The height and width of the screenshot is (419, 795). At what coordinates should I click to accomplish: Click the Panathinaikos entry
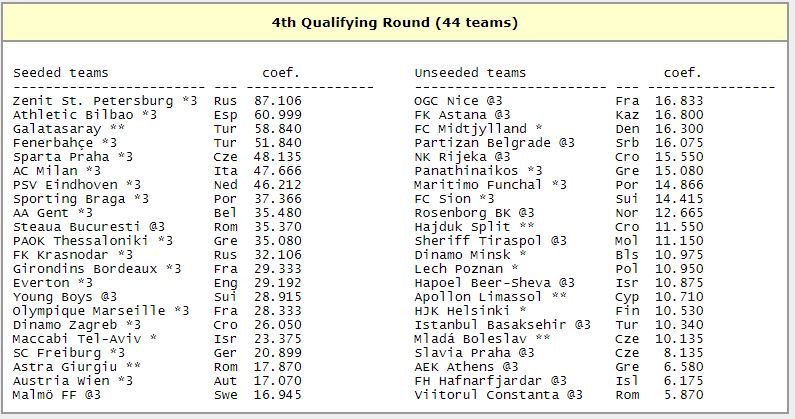click(x=478, y=171)
